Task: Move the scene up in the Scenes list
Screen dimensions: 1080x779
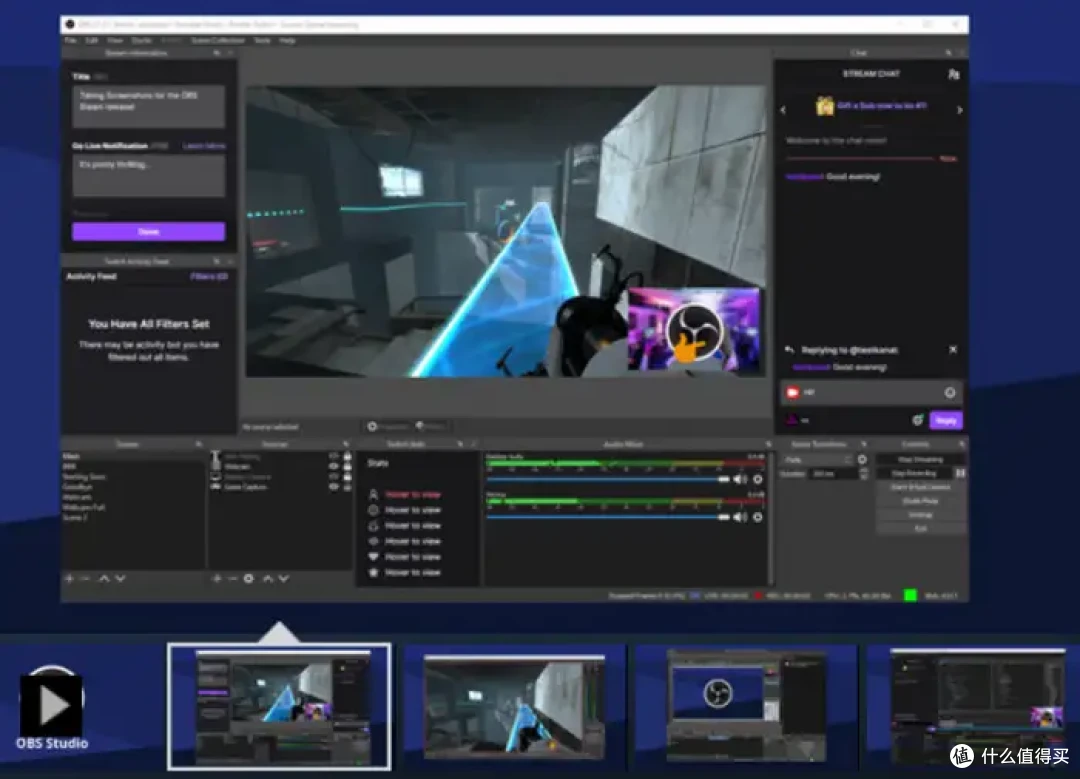Action: (x=104, y=579)
